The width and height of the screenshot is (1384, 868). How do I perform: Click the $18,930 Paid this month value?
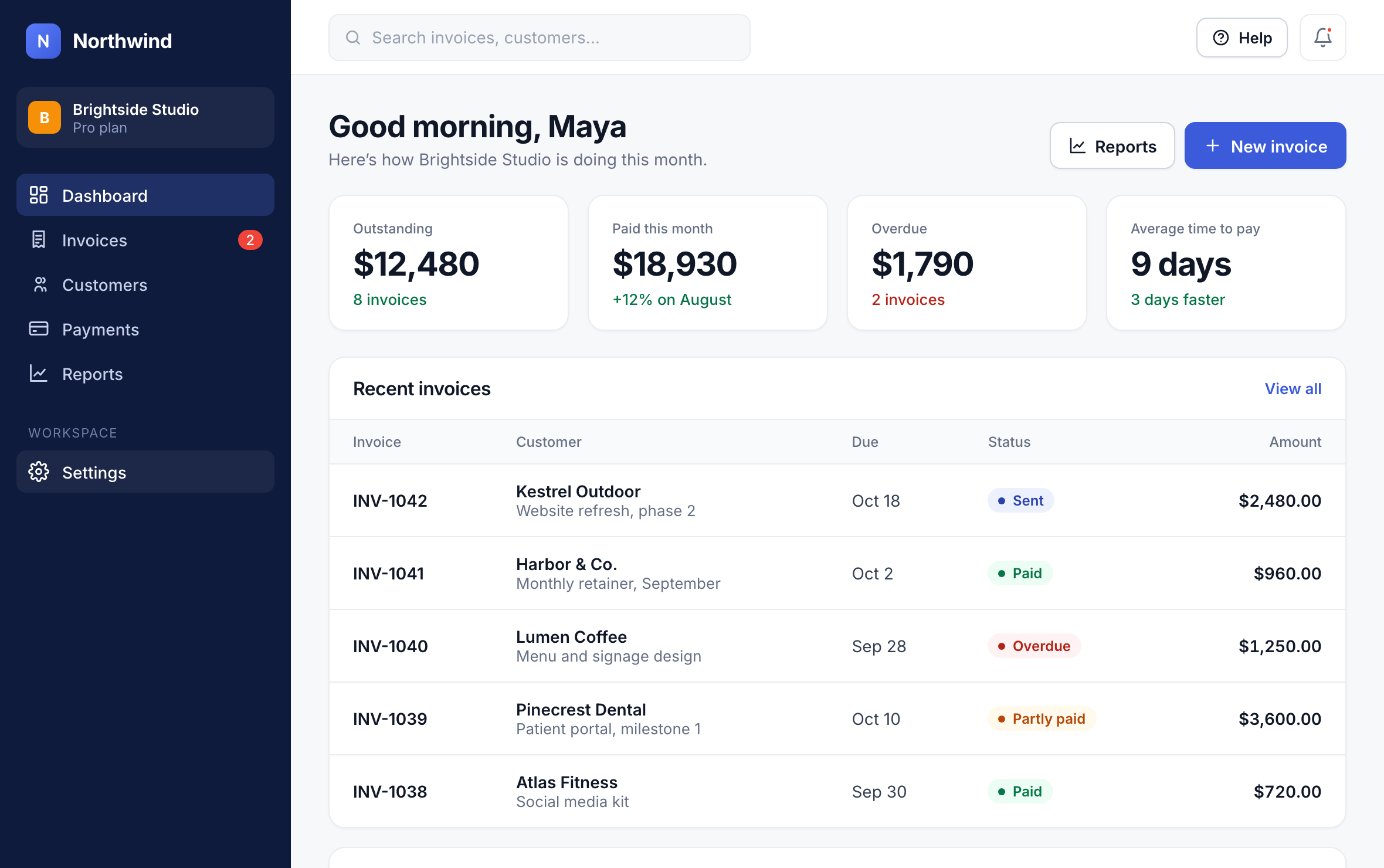point(675,264)
